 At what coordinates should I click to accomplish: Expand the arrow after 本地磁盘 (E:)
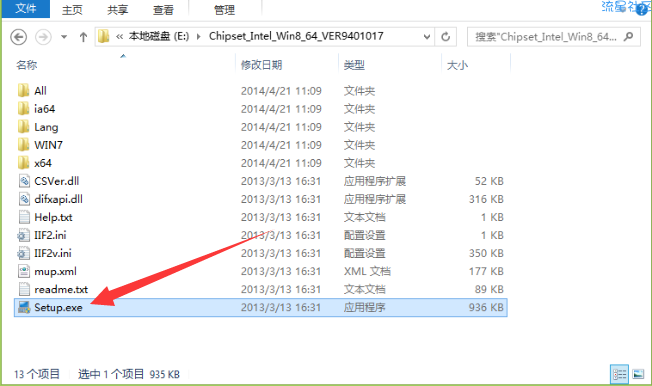(199, 37)
